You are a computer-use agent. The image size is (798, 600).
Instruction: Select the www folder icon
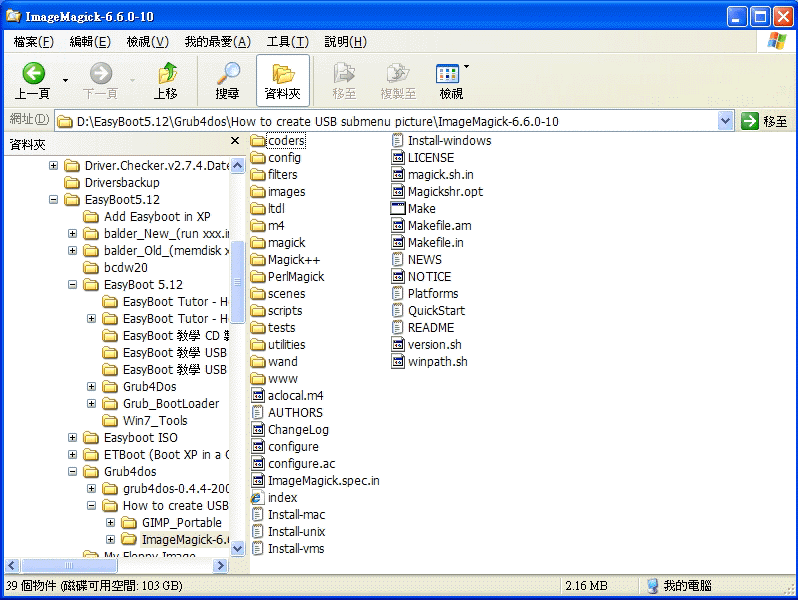point(259,379)
